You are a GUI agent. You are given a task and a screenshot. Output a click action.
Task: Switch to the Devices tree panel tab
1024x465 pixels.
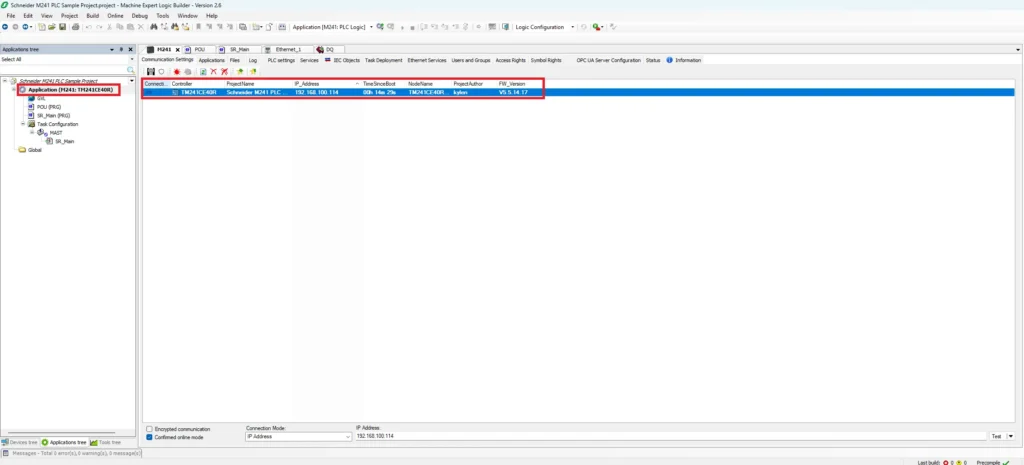[x=20, y=442]
